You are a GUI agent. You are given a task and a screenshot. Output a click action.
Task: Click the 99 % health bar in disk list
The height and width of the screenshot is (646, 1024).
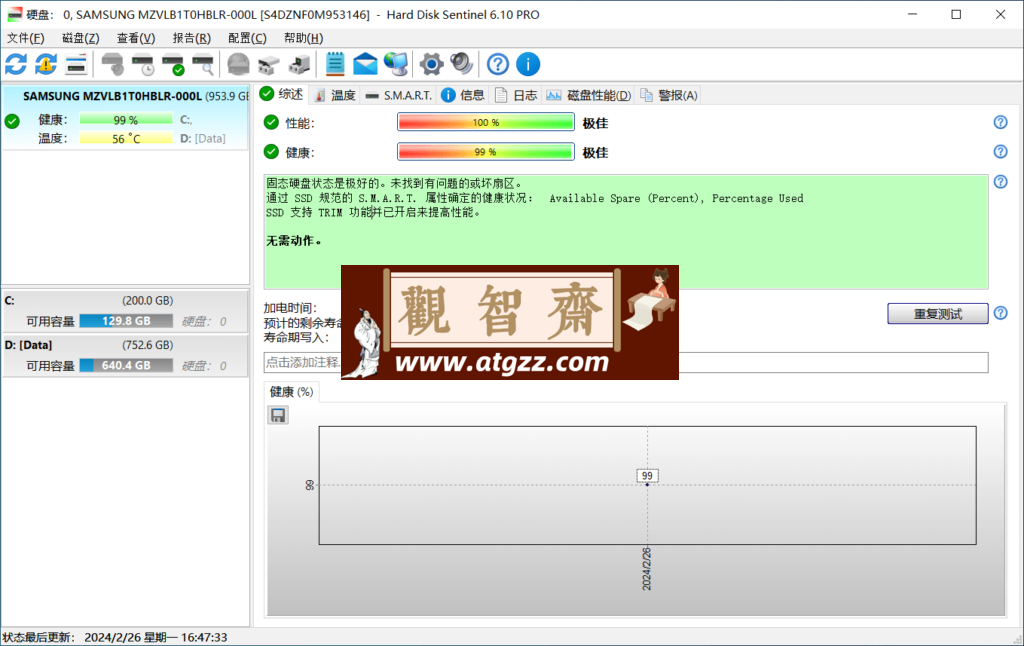click(x=126, y=120)
